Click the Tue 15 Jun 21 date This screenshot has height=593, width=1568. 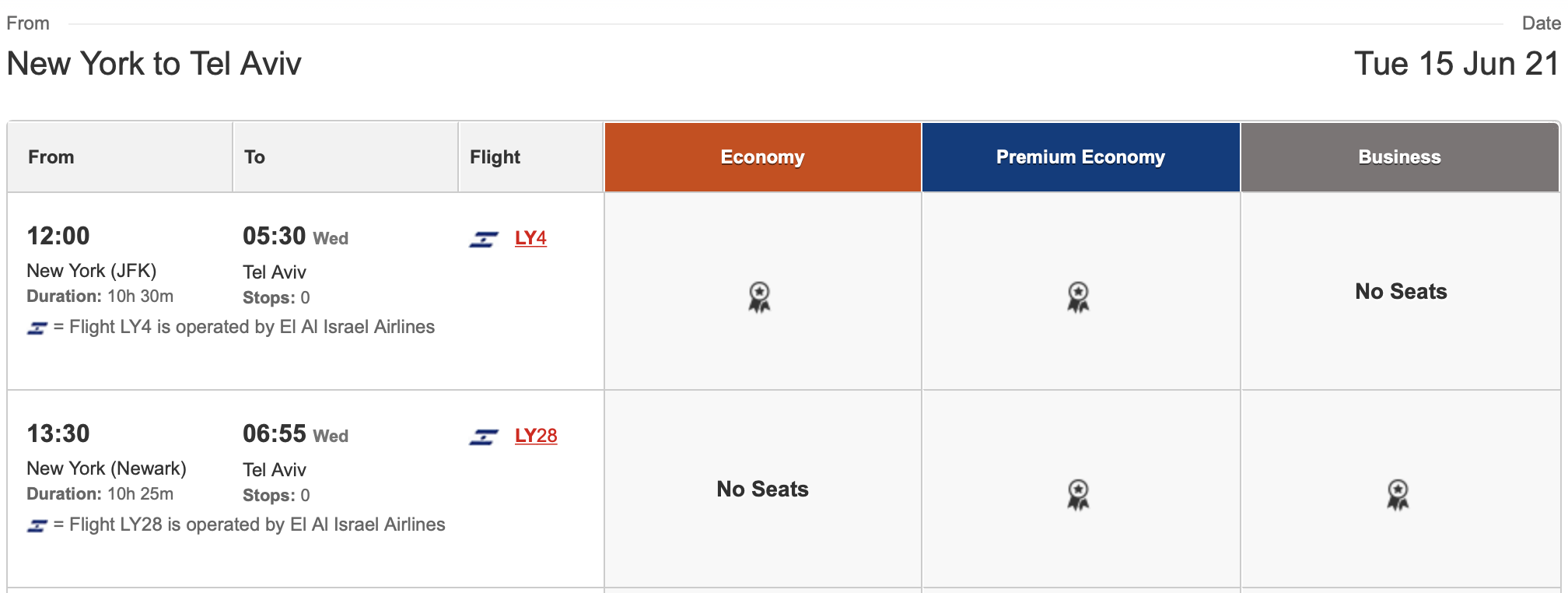(x=1456, y=64)
